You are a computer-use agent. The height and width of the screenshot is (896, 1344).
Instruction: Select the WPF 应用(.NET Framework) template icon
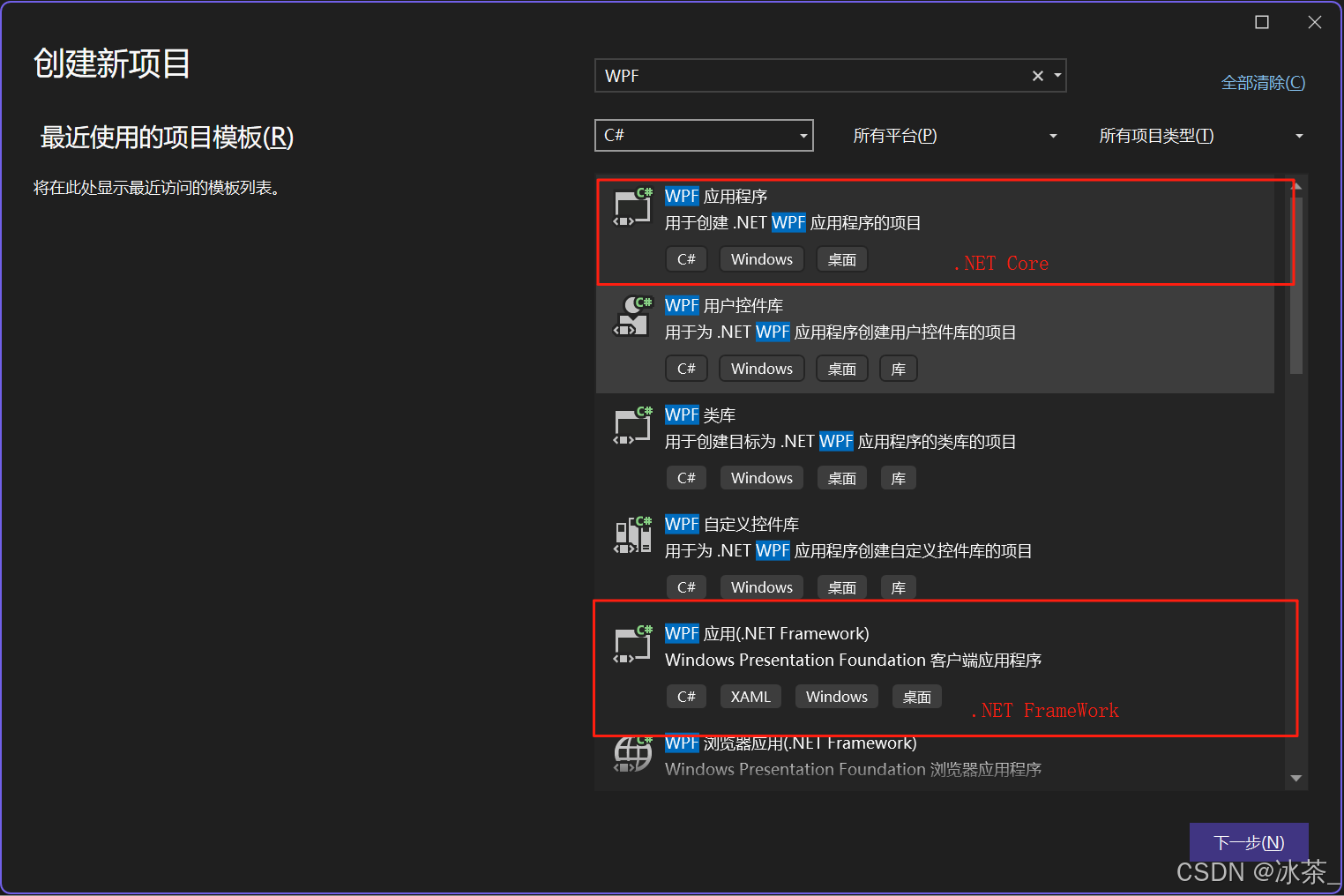632,645
